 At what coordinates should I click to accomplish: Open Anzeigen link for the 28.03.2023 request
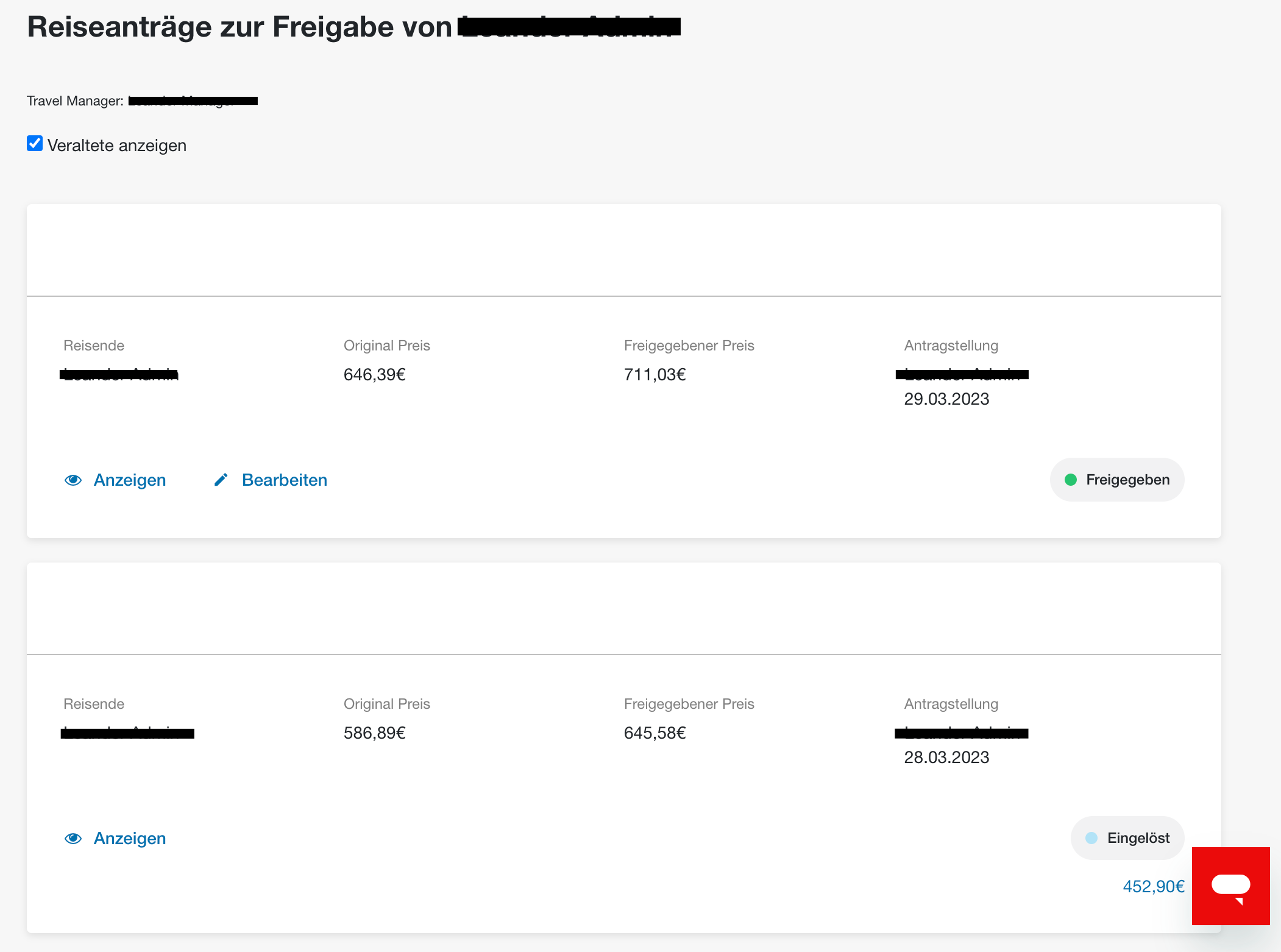pos(129,839)
